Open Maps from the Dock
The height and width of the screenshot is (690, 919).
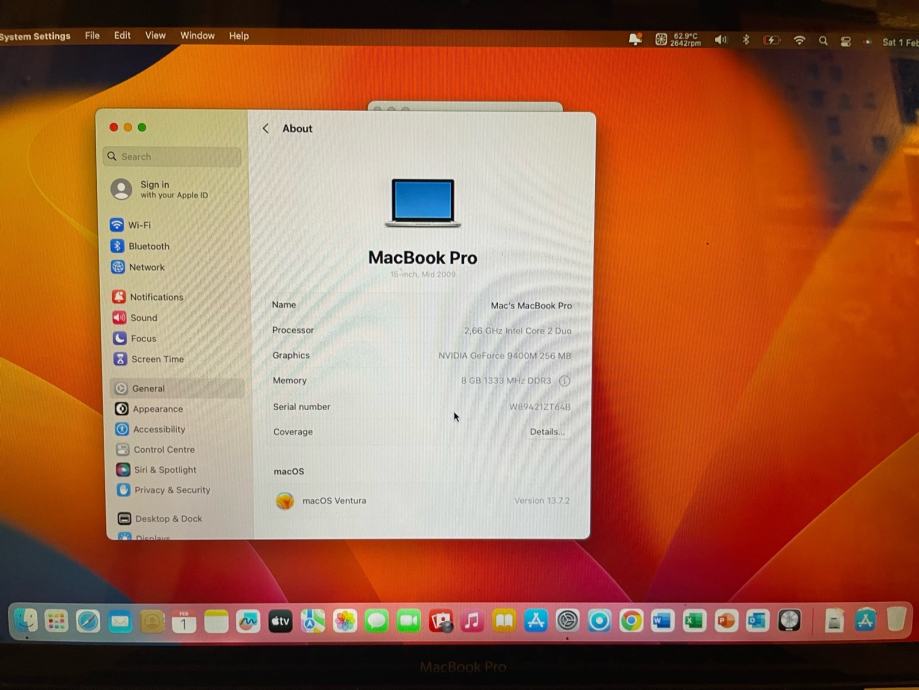point(312,621)
